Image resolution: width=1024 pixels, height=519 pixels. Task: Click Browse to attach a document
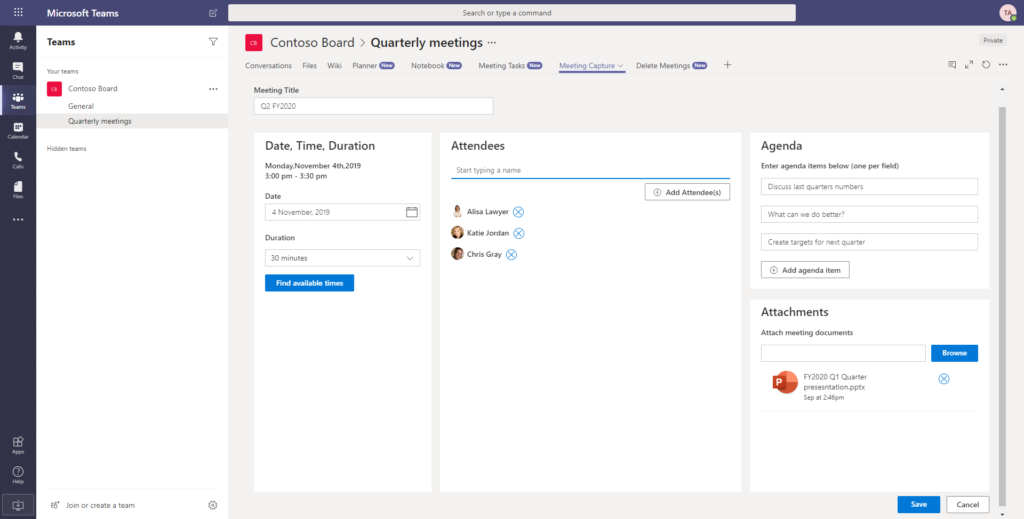pyautogui.click(x=954, y=353)
